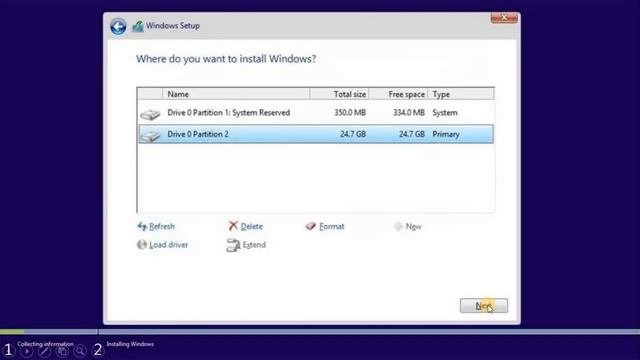Format the selected partition

pyautogui.click(x=331, y=226)
